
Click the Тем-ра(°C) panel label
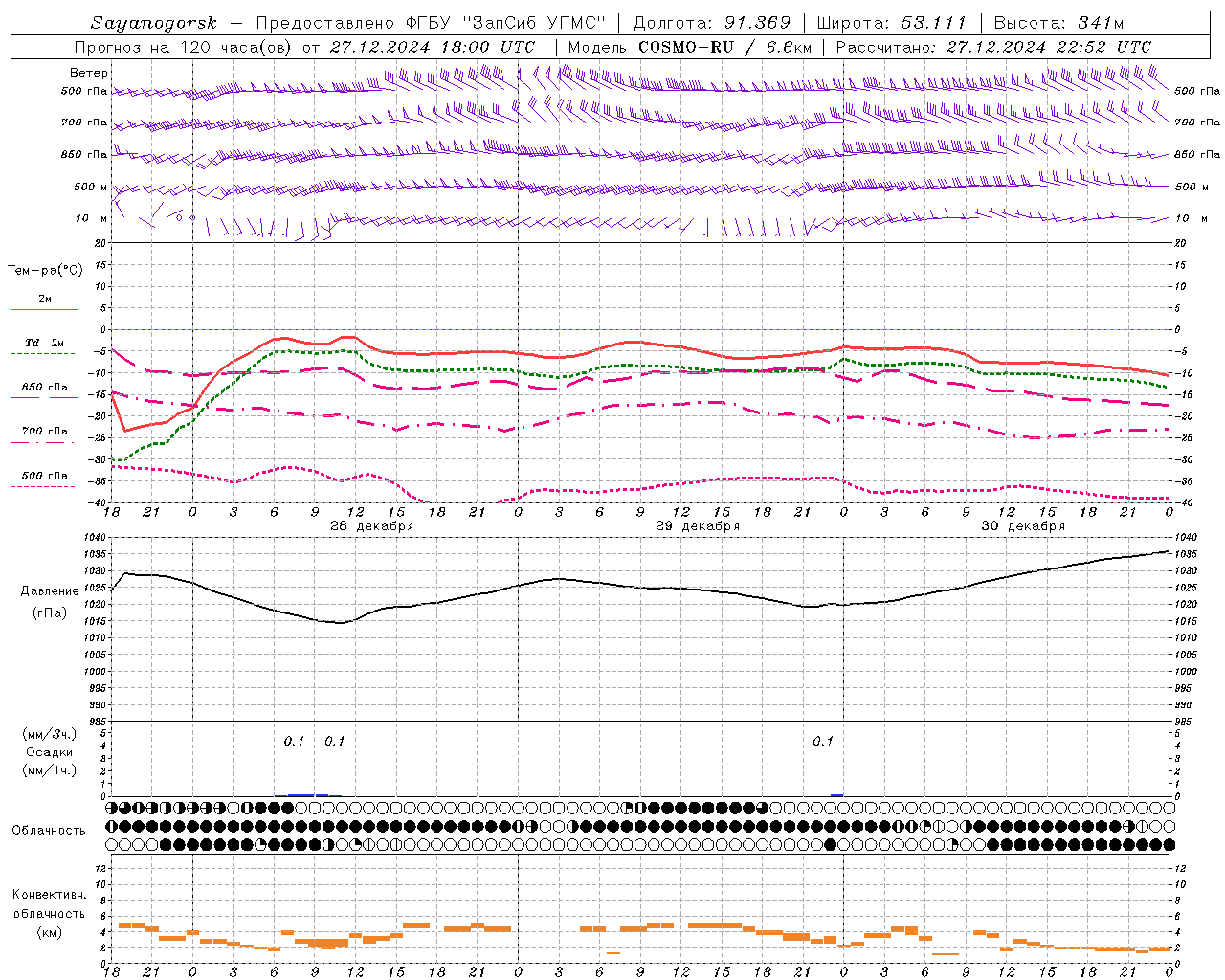[x=45, y=270]
